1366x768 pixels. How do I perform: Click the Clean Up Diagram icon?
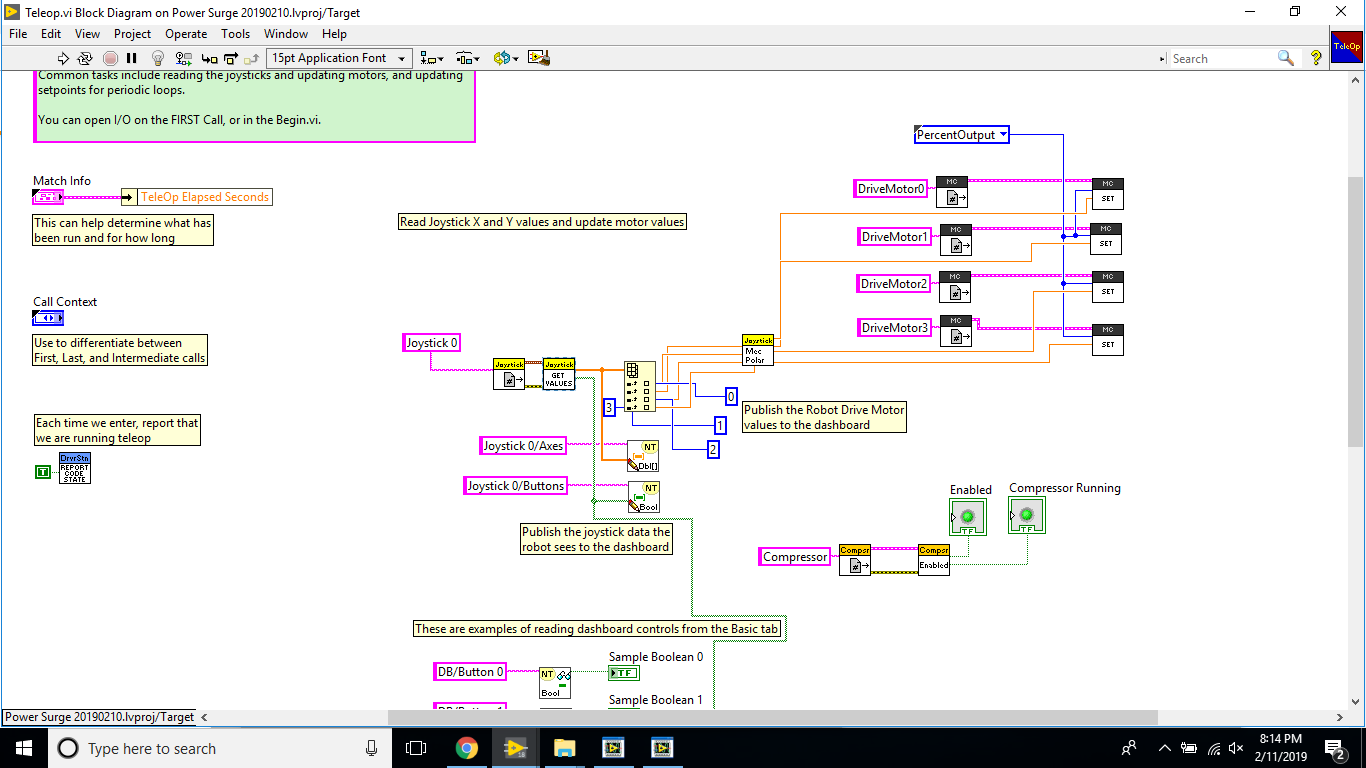[539, 58]
